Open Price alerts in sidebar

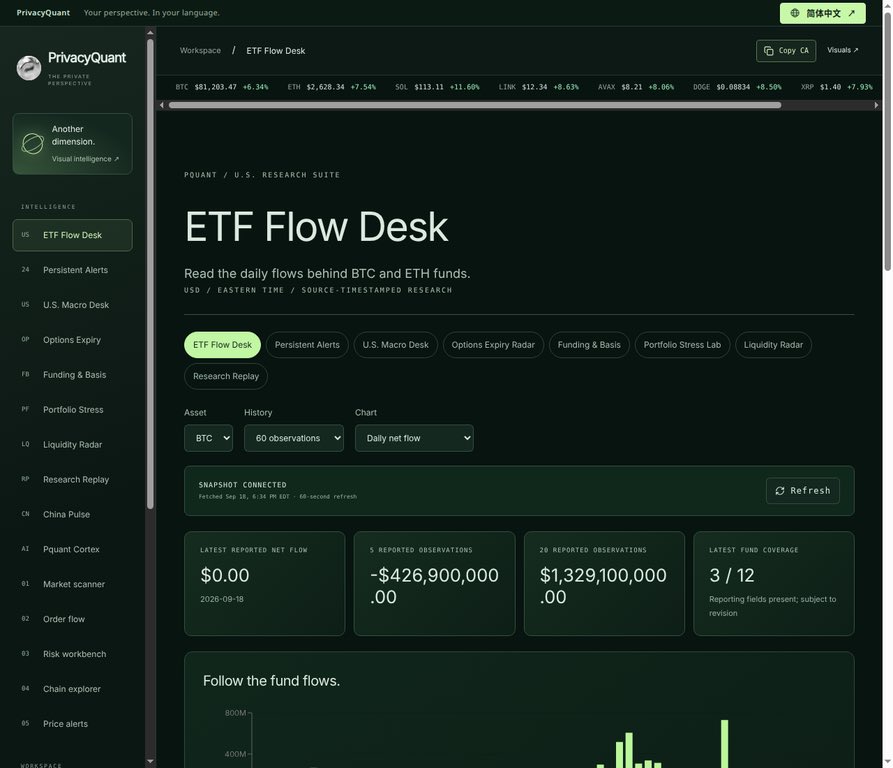point(72,724)
